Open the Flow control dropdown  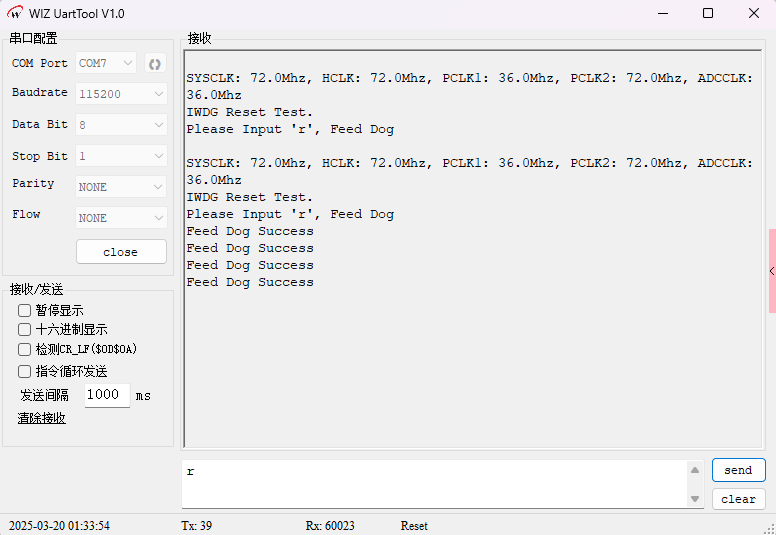tap(121, 218)
